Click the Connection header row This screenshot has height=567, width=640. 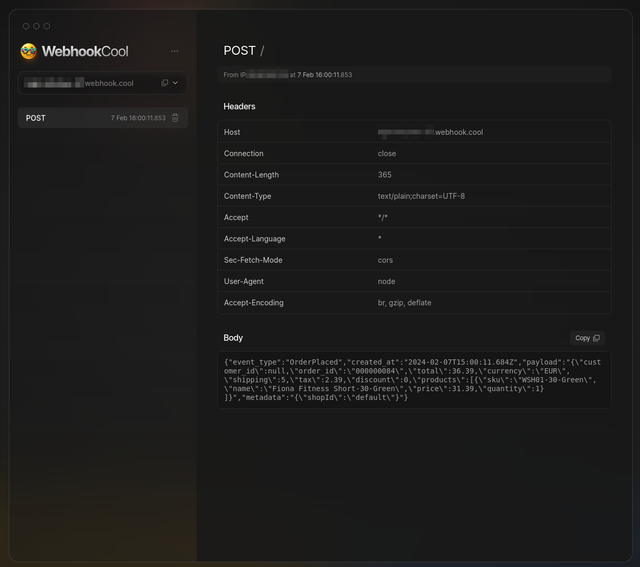point(413,153)
